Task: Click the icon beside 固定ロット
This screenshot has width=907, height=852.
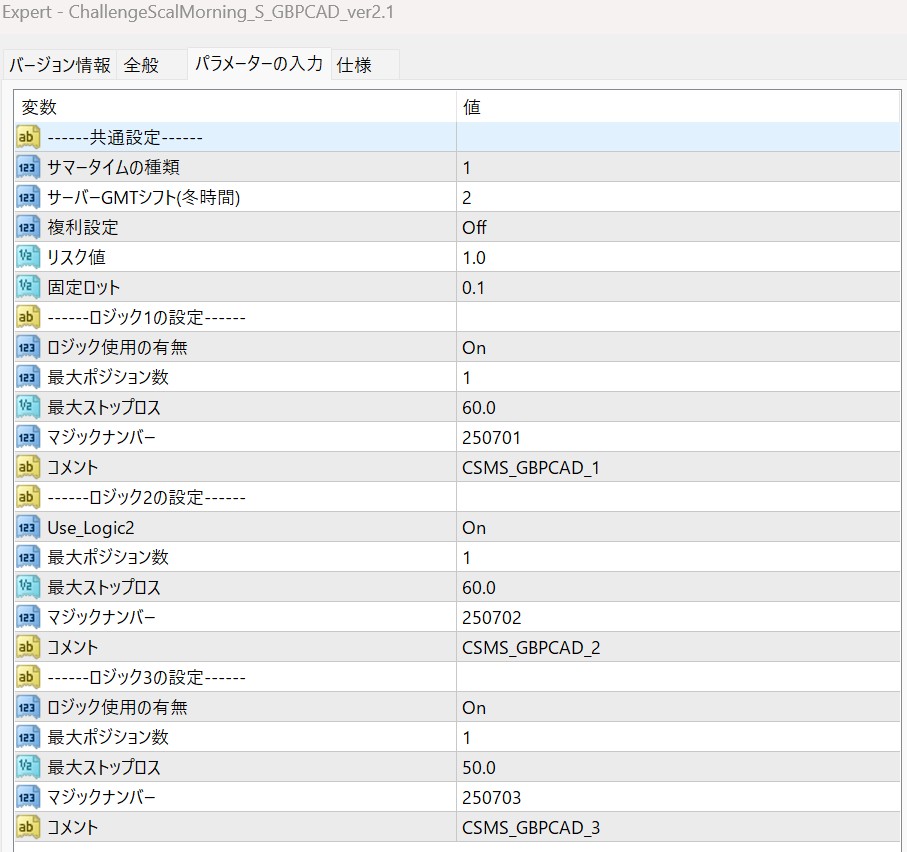Action: (x=28, y=287)
